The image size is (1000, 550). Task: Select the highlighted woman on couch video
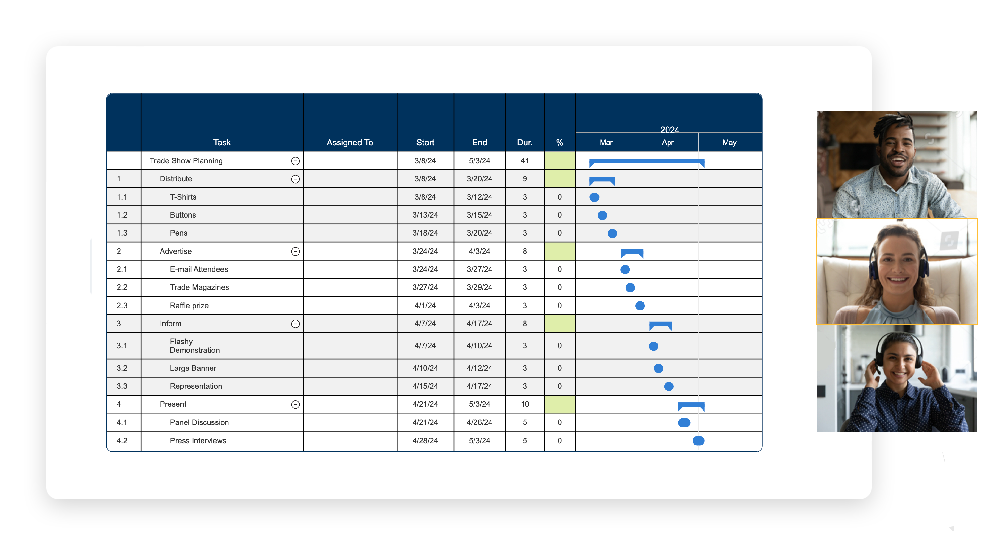pyautogui.click(x=897, y=272)
